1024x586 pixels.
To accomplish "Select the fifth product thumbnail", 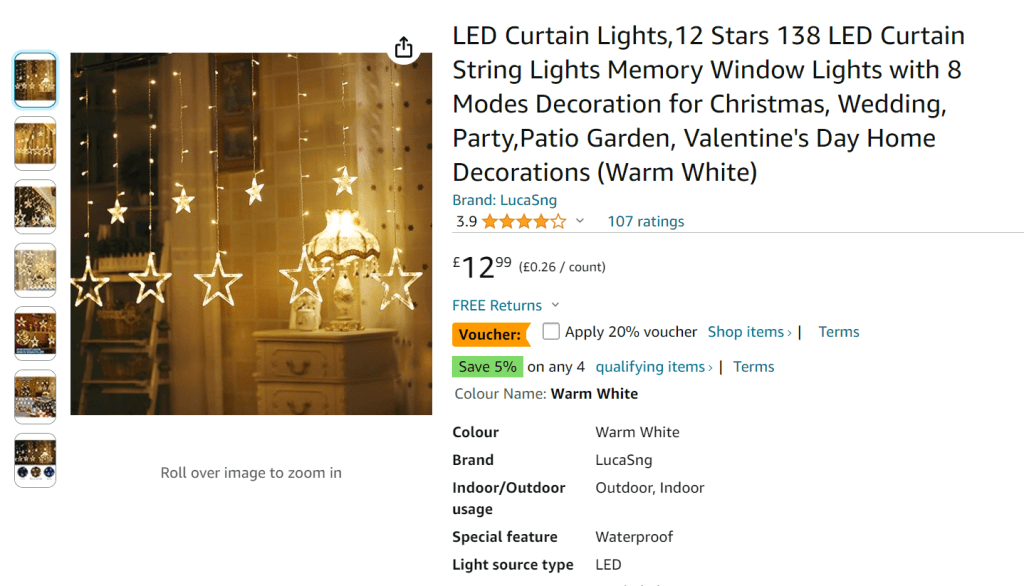I will [x=35, y=334].
